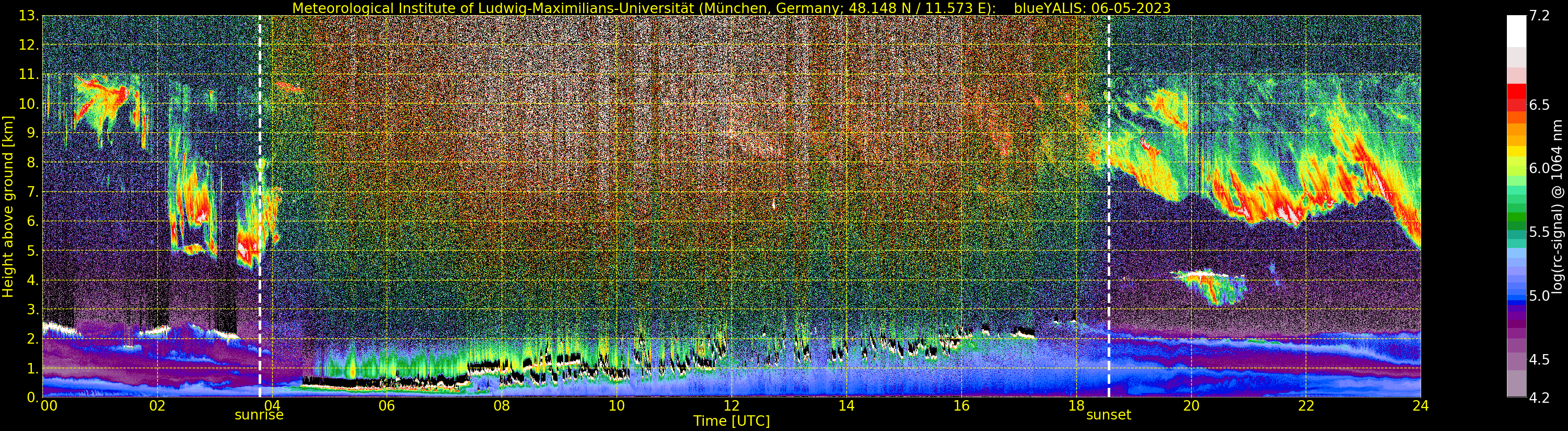Click the height axis tick label 7
The width and height of the screenshot is (1568, 431).
(33, 192)
